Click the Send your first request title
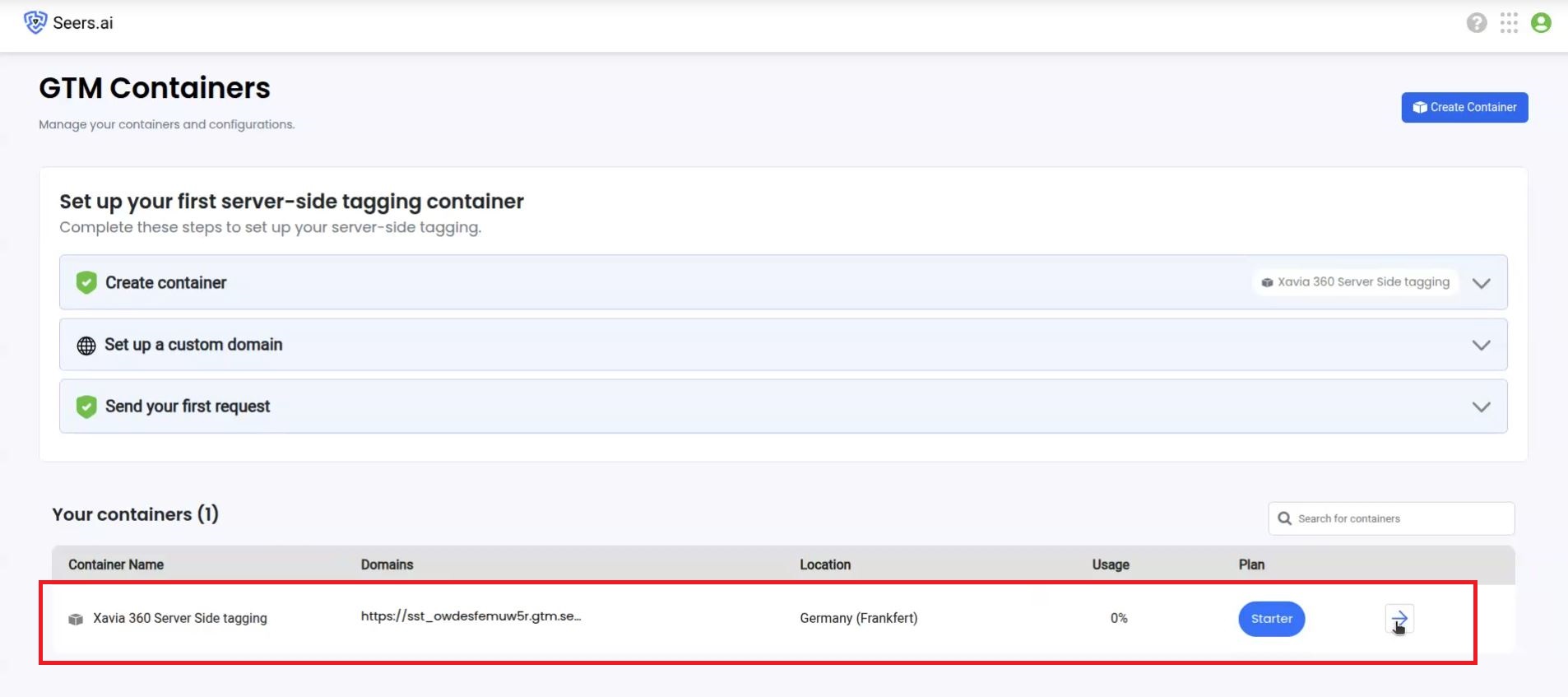 [x=188, y=407]
